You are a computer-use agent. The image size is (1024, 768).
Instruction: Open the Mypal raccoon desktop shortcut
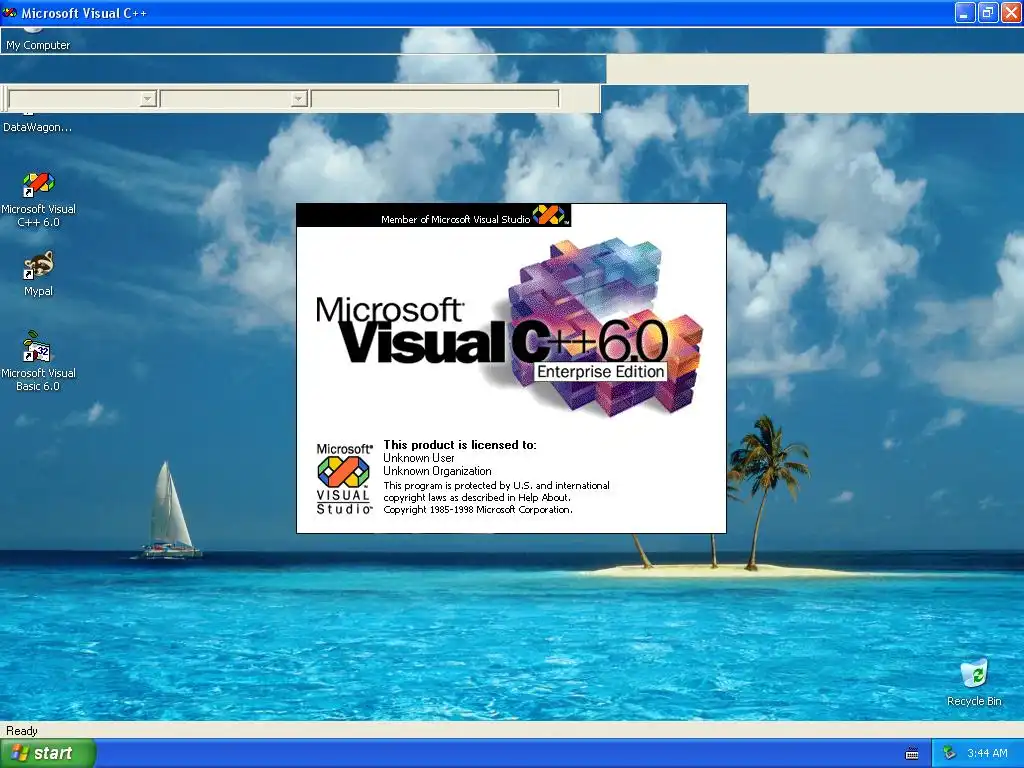click(x=39, y=274)
